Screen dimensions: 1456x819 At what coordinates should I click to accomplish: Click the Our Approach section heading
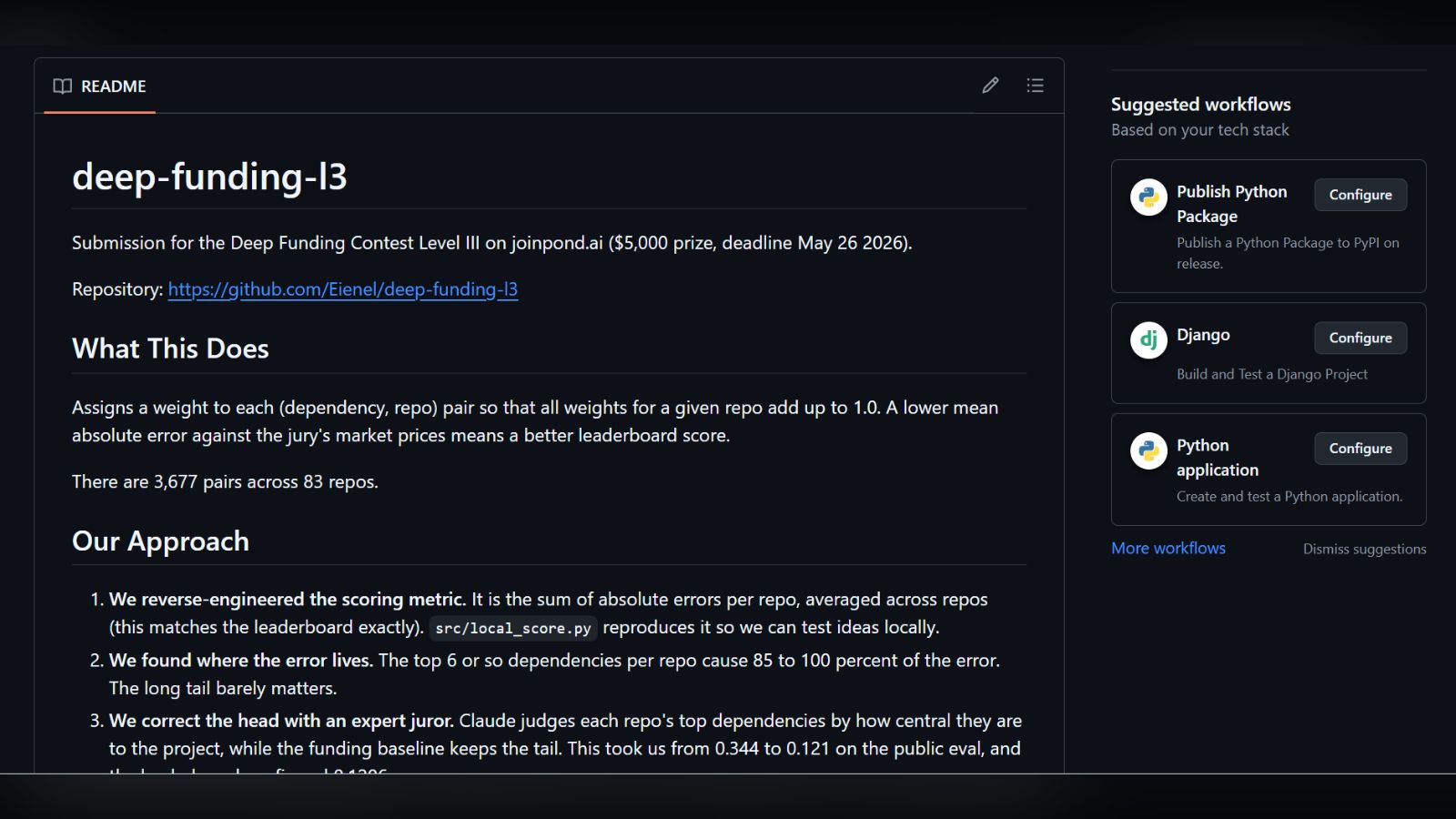pos(160,541)
